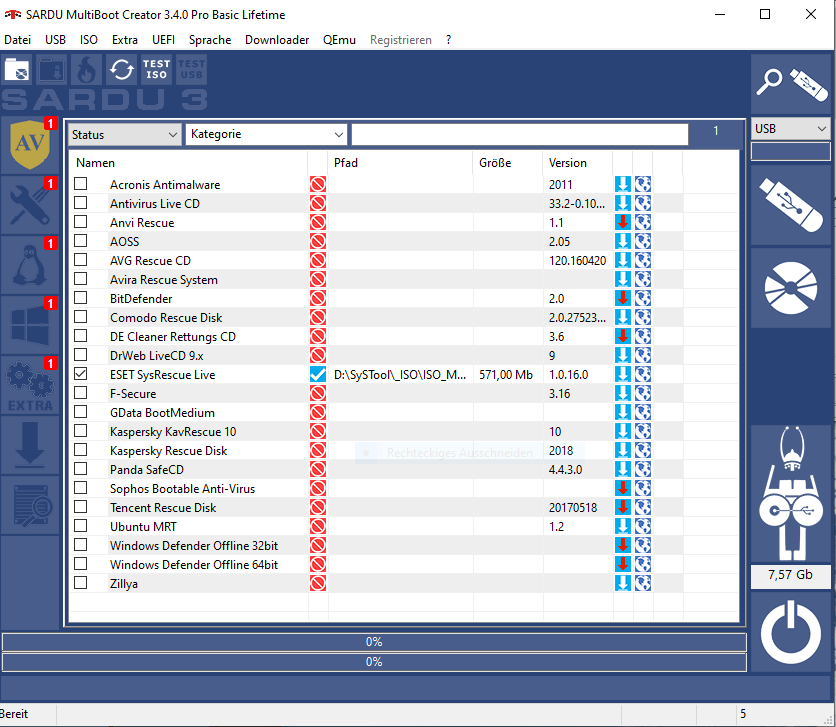Image resolution: width=836 pixels, height=727 pixels.
Task: Click the upper 0% progress bar
Action: click(x=374, y=642)
